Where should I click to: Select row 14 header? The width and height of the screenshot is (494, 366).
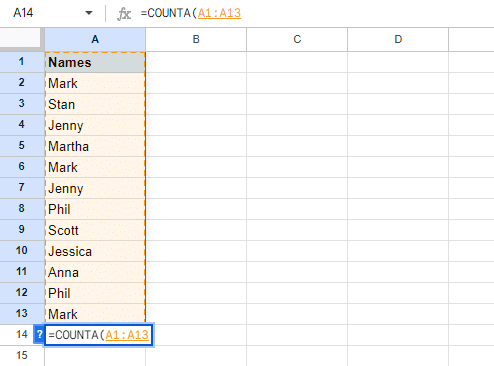[20, 334]
